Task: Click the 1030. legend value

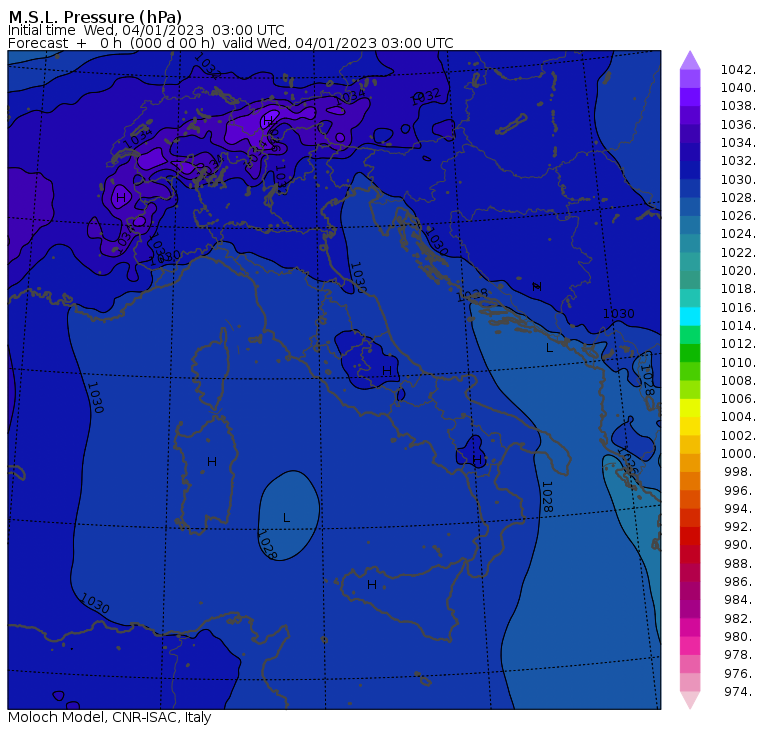Action: point(738,179)
